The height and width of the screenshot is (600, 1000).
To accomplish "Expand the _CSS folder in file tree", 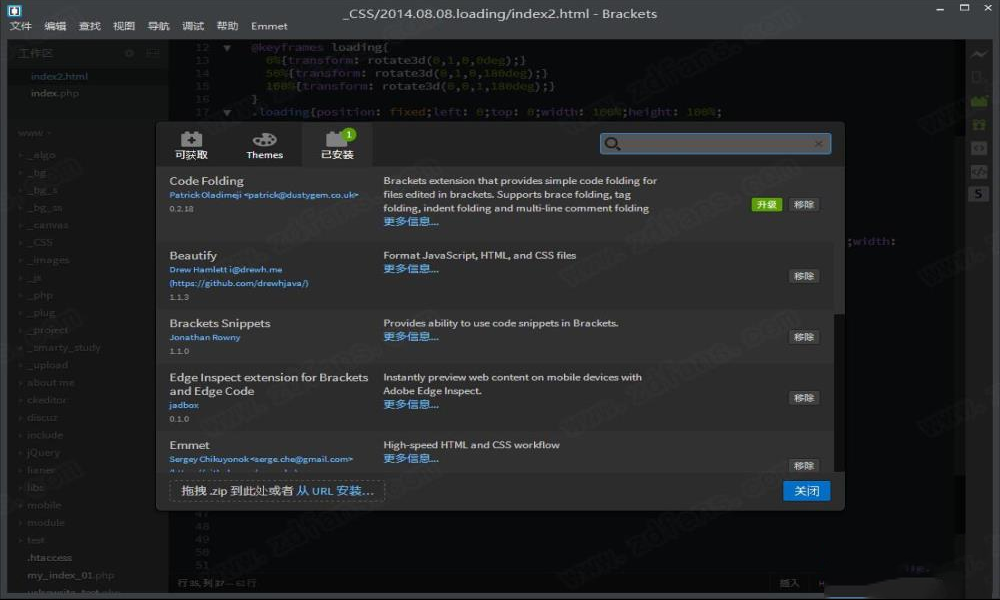I will click(x=41, y=242).
